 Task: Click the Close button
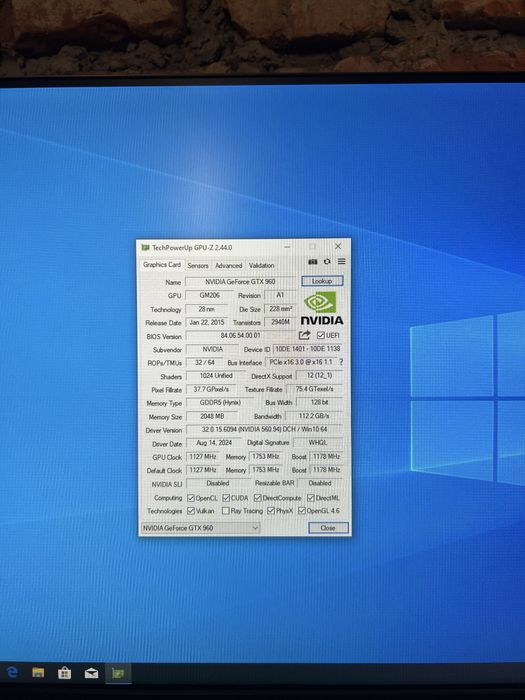(x=328, y=528)
